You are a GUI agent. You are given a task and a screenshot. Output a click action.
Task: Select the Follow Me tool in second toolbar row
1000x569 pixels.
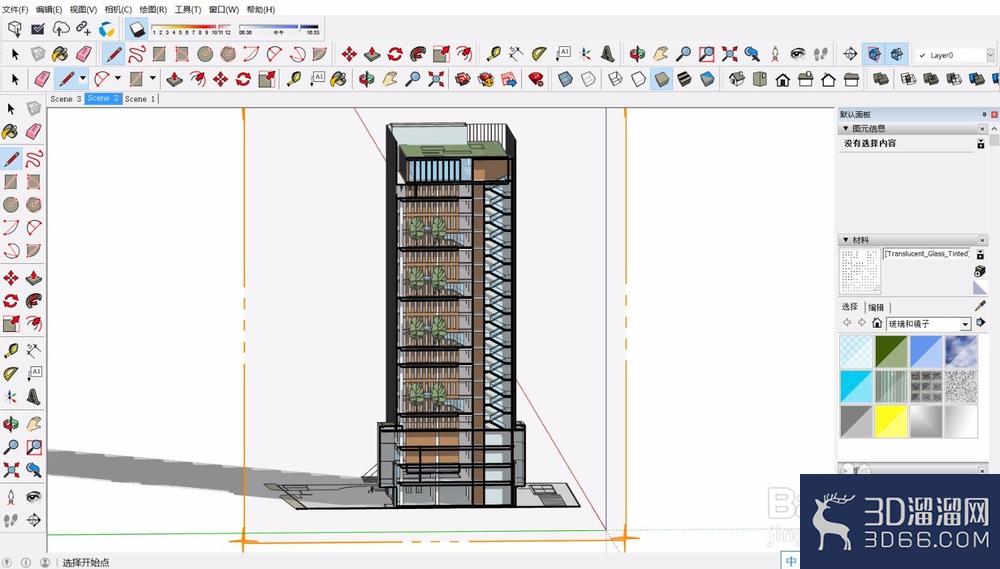[418, 54]
